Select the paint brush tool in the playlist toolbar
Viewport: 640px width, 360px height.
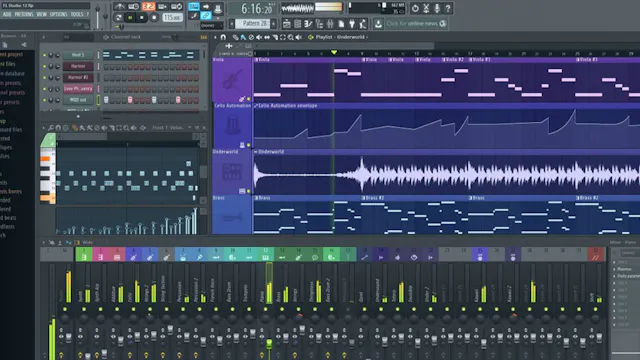coord(244,37)
